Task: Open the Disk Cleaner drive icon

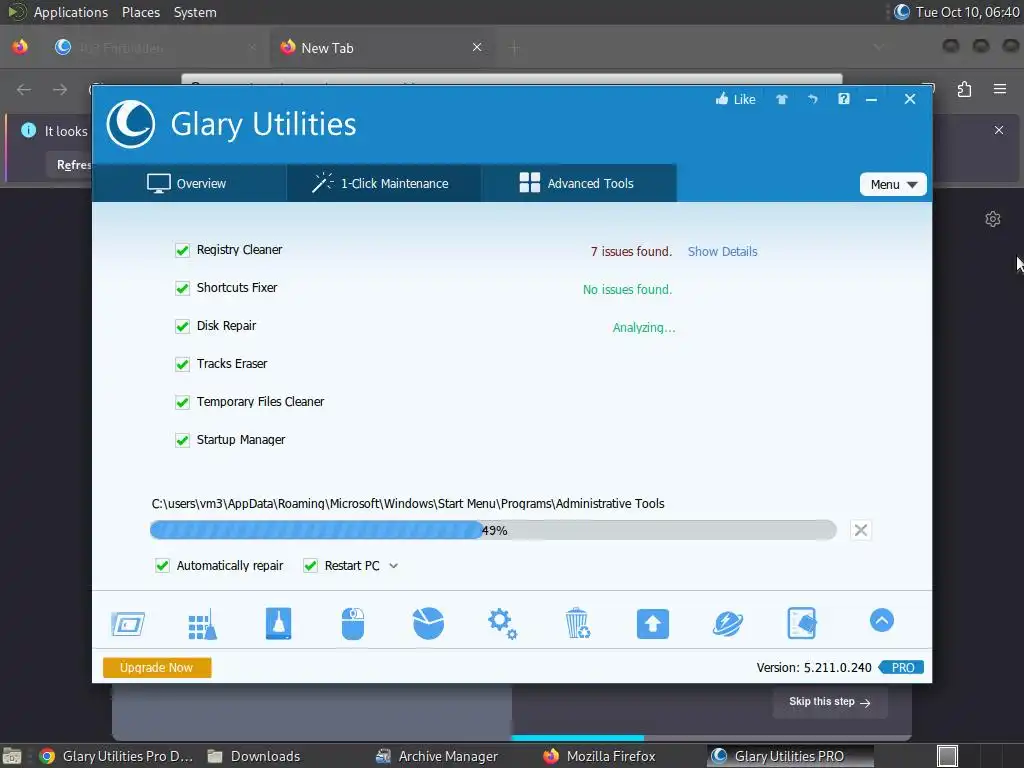Action: coord(278,623)
